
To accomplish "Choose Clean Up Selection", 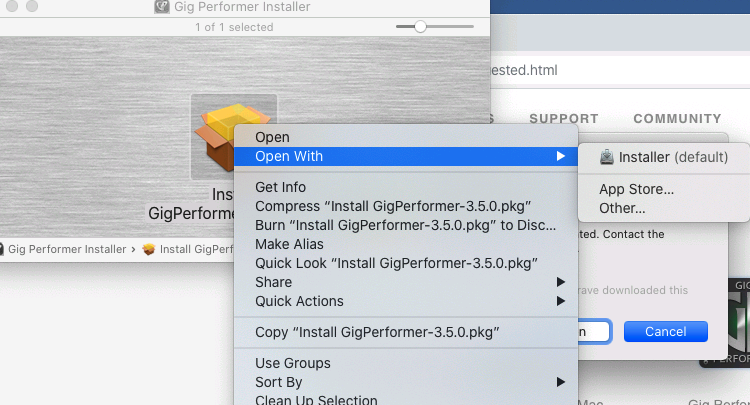I will (x=406, y=399).
